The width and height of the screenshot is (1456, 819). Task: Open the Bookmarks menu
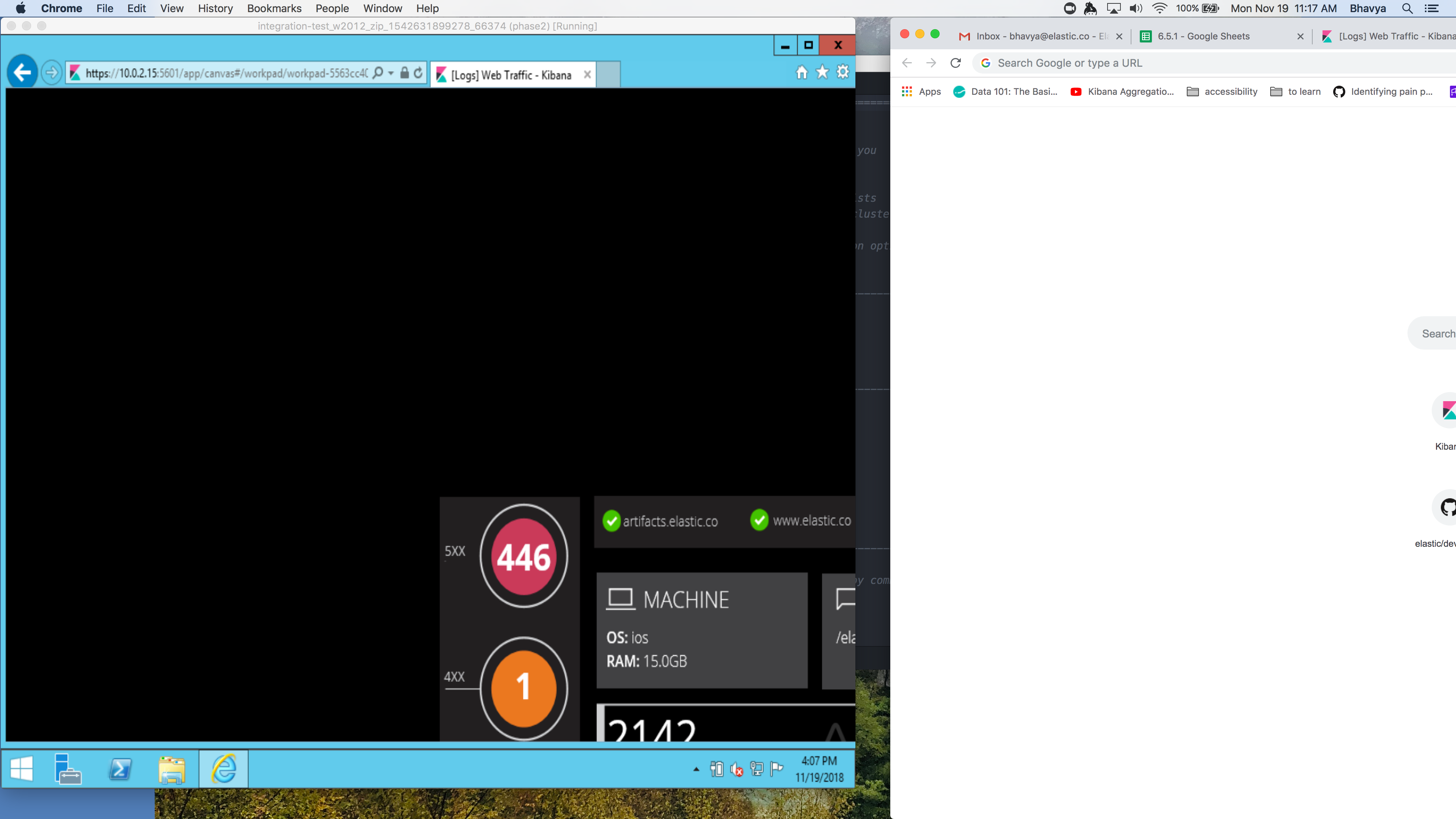[x=274, y=8]
